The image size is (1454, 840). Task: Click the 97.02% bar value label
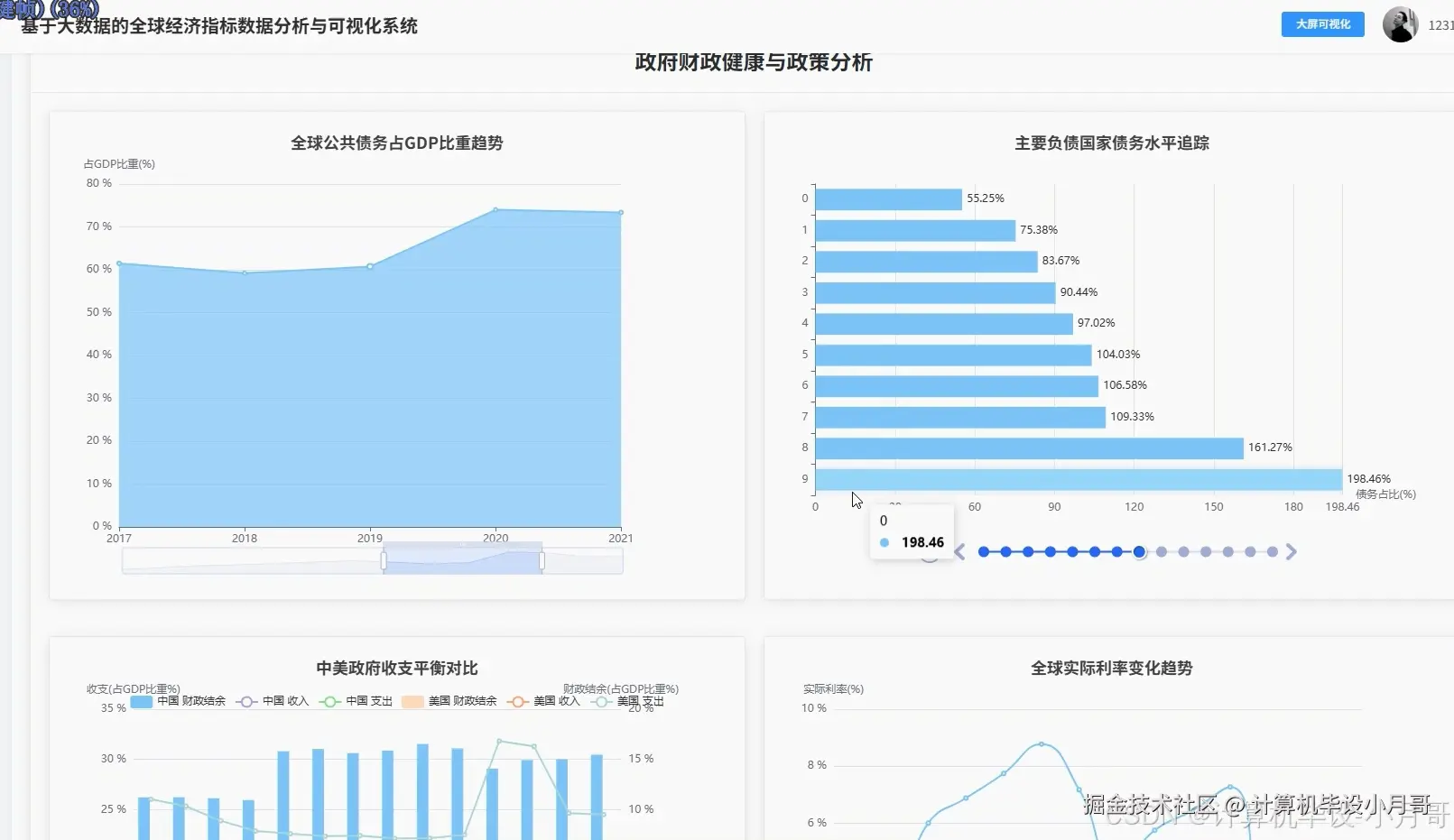coord(1097,323)
